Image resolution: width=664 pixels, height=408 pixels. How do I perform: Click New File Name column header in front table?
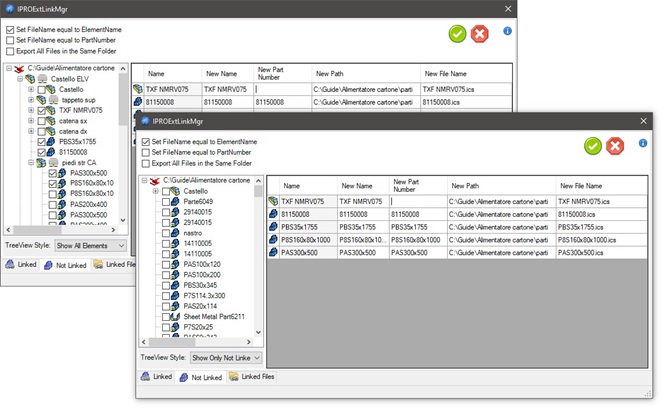pos(602,186)
